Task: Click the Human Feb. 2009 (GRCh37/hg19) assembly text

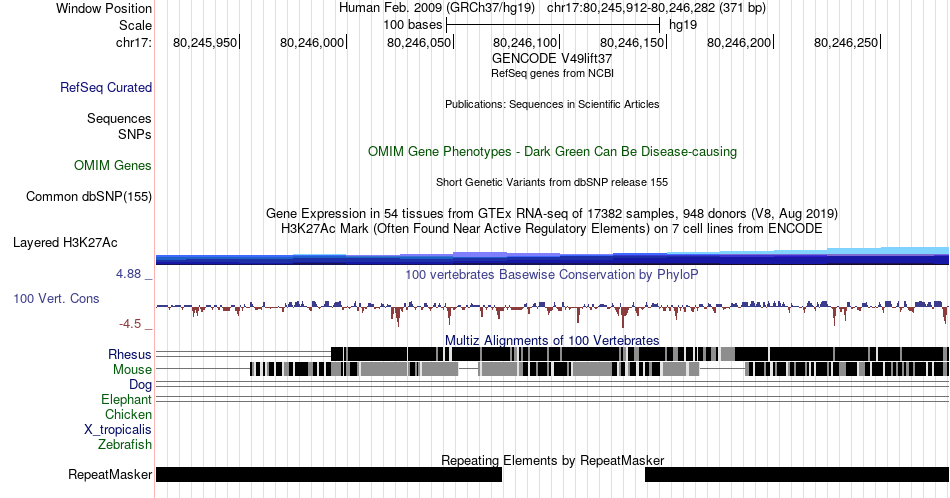Action: click(x=437, y=8)
